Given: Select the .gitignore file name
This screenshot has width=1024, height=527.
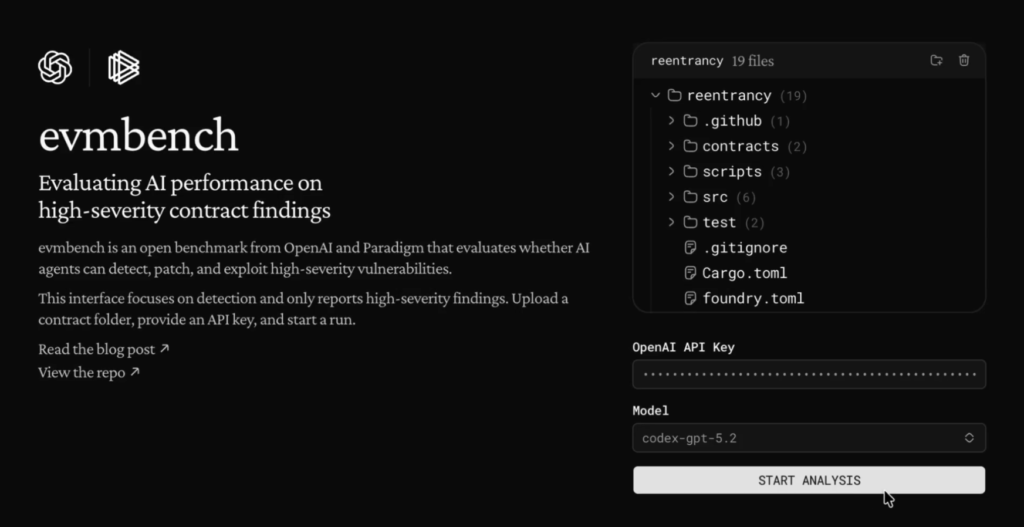Looking at the screenshot, I should (744, 248).
